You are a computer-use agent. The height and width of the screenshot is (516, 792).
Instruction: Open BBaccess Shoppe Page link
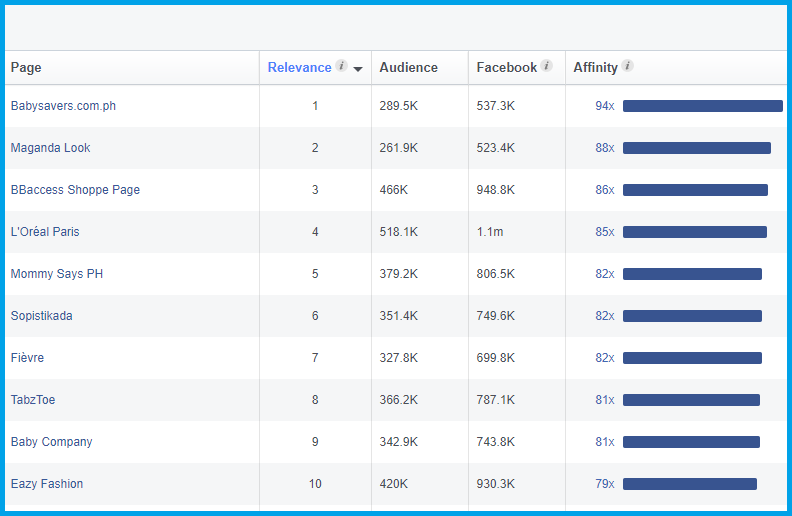coord(75,190)
